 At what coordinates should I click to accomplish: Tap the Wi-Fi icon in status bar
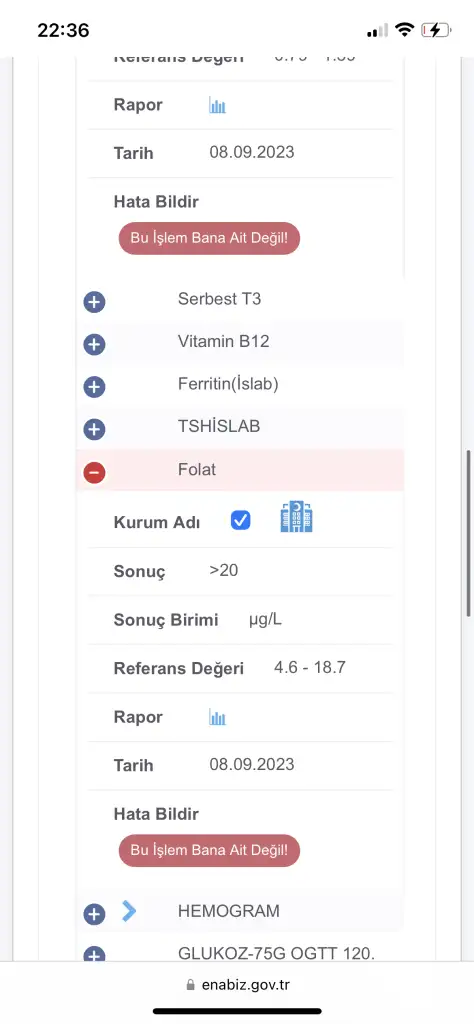tap(405, 29)
